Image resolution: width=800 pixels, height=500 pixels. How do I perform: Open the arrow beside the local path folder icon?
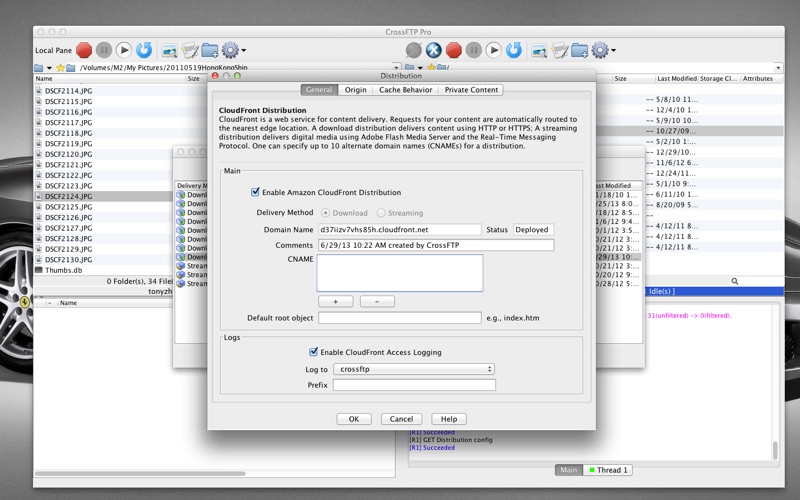click(x=49, y=68)
